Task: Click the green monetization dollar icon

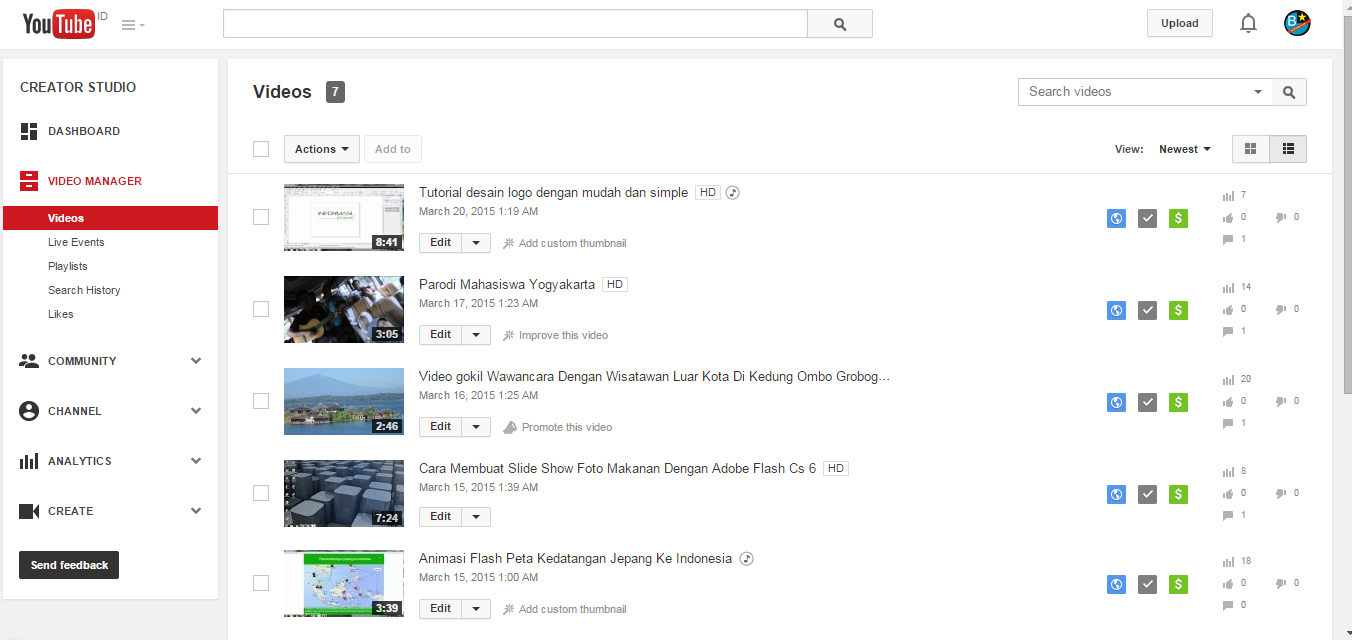Action: pos(1178,218)
